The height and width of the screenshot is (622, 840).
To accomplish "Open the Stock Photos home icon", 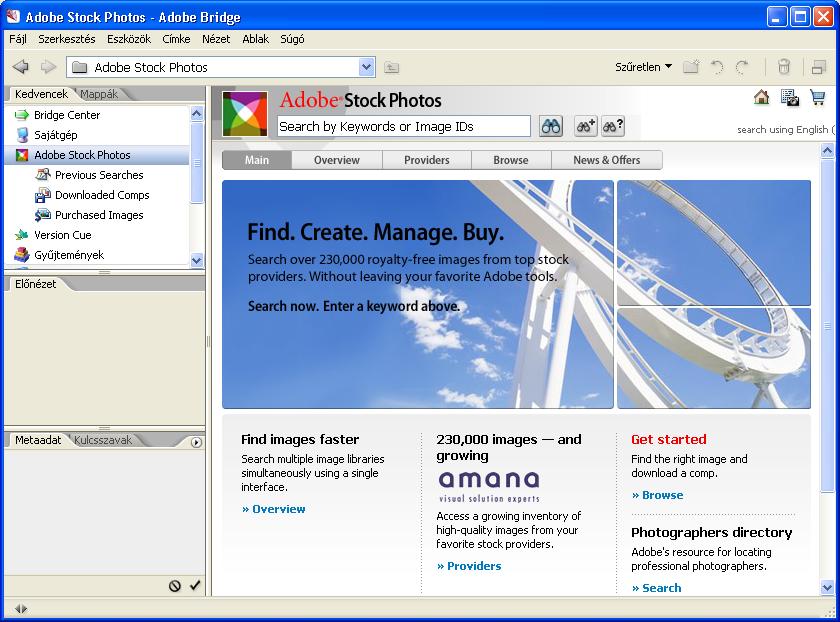I will [x=761, y=98].
